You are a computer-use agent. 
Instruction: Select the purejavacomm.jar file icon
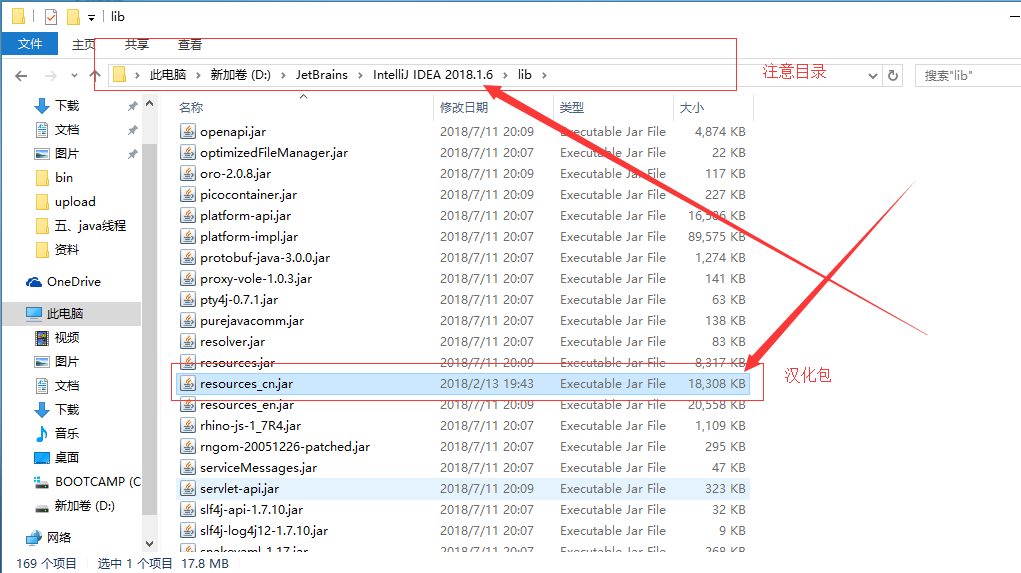point(188,320)
